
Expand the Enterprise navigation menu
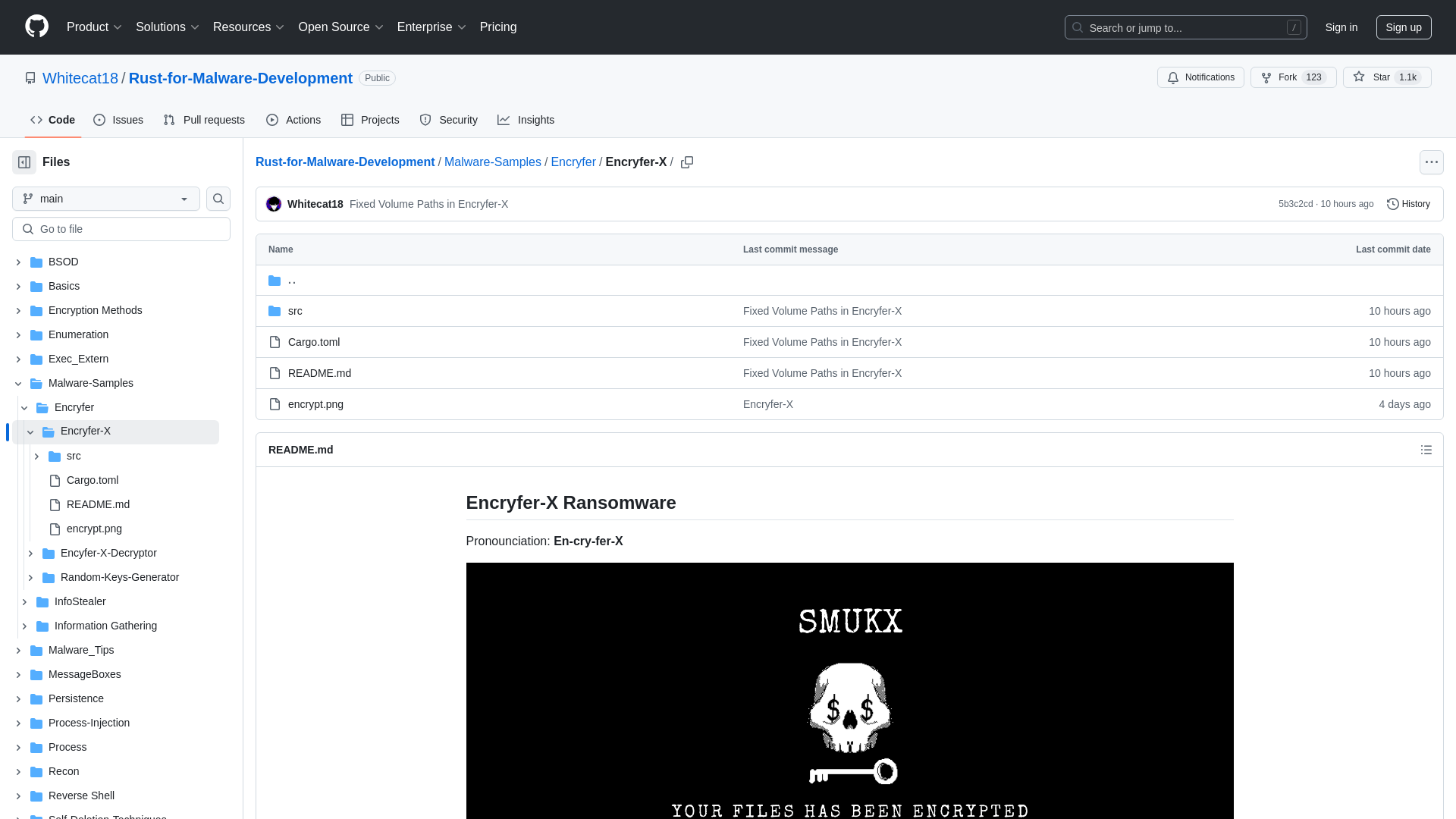coord(431,27)
